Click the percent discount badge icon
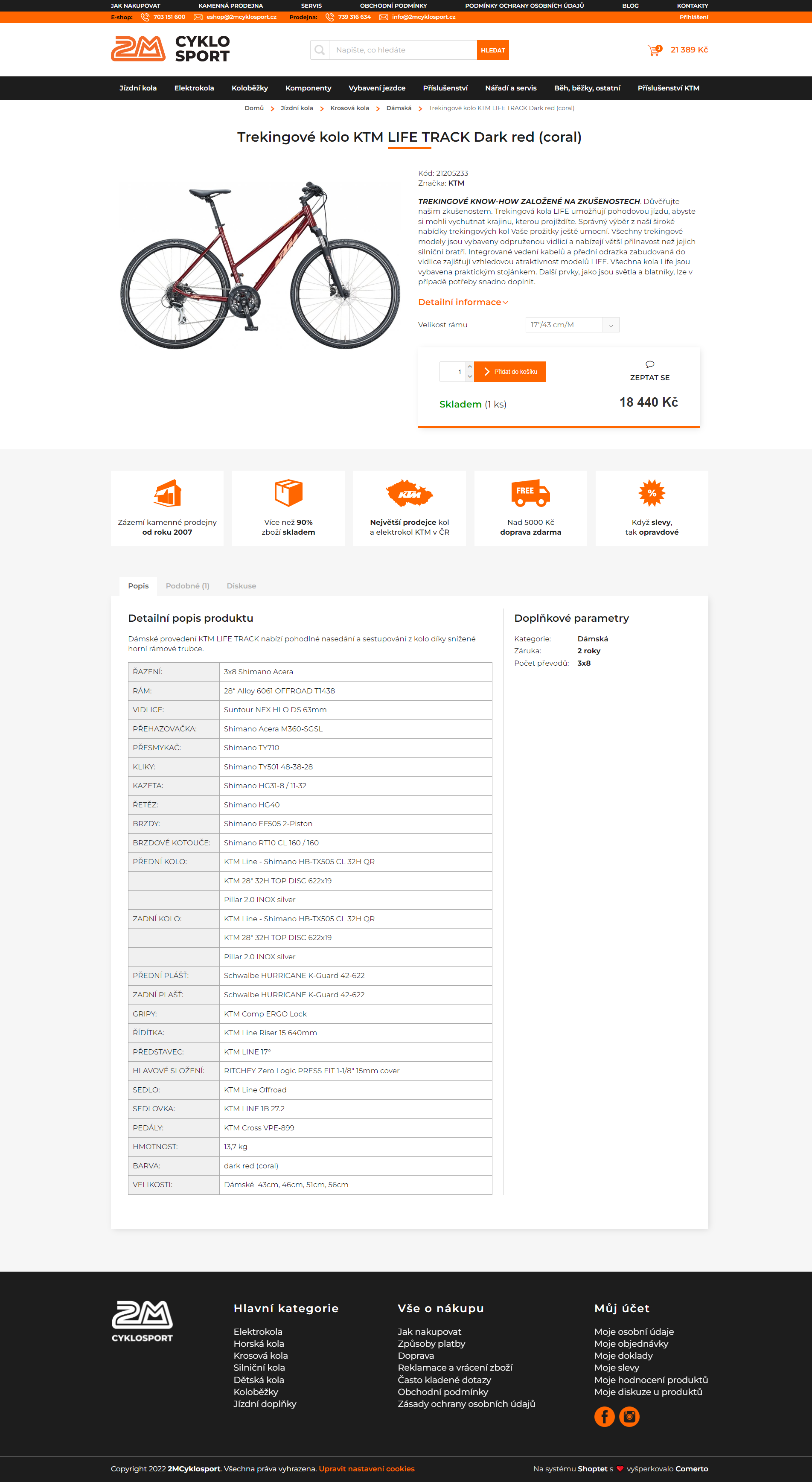 652,493
